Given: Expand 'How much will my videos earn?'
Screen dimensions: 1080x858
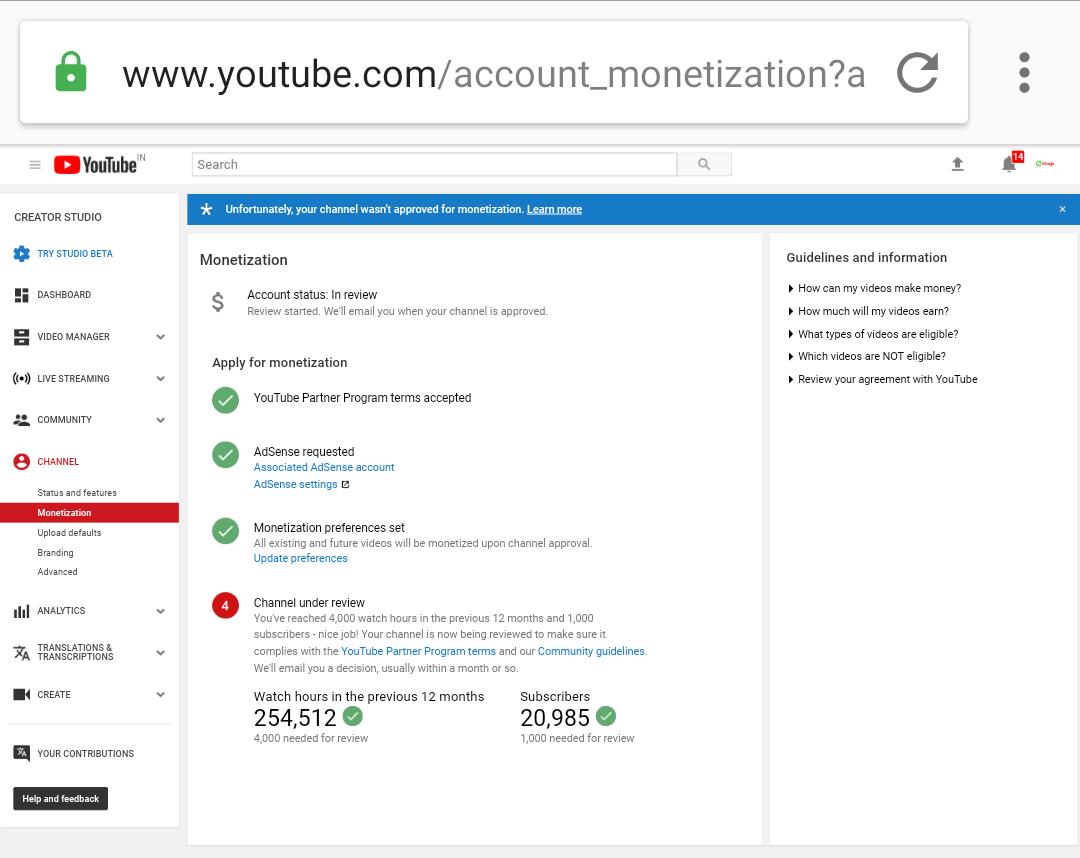Looking at the screenshot, I should point(868,311).
